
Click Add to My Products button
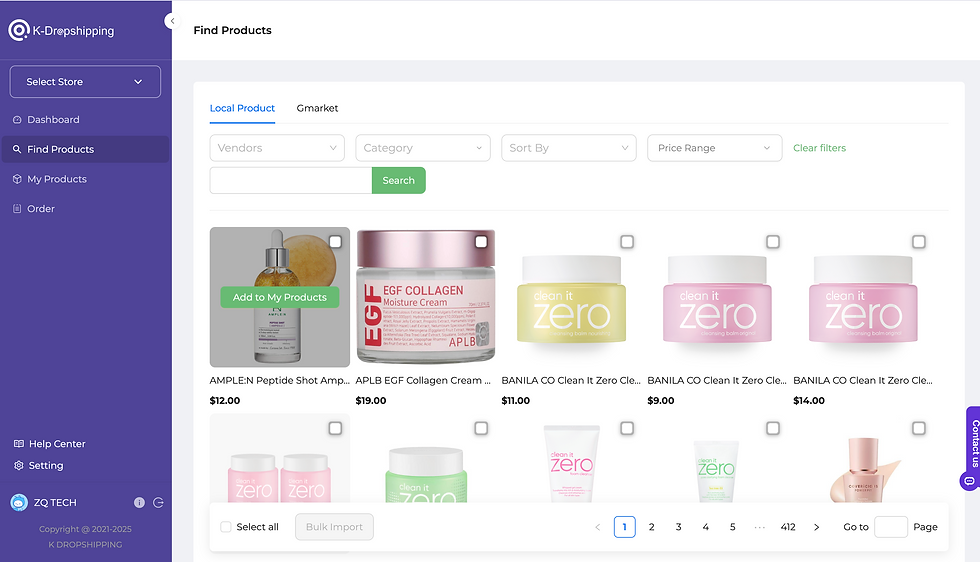pos(280,297)
